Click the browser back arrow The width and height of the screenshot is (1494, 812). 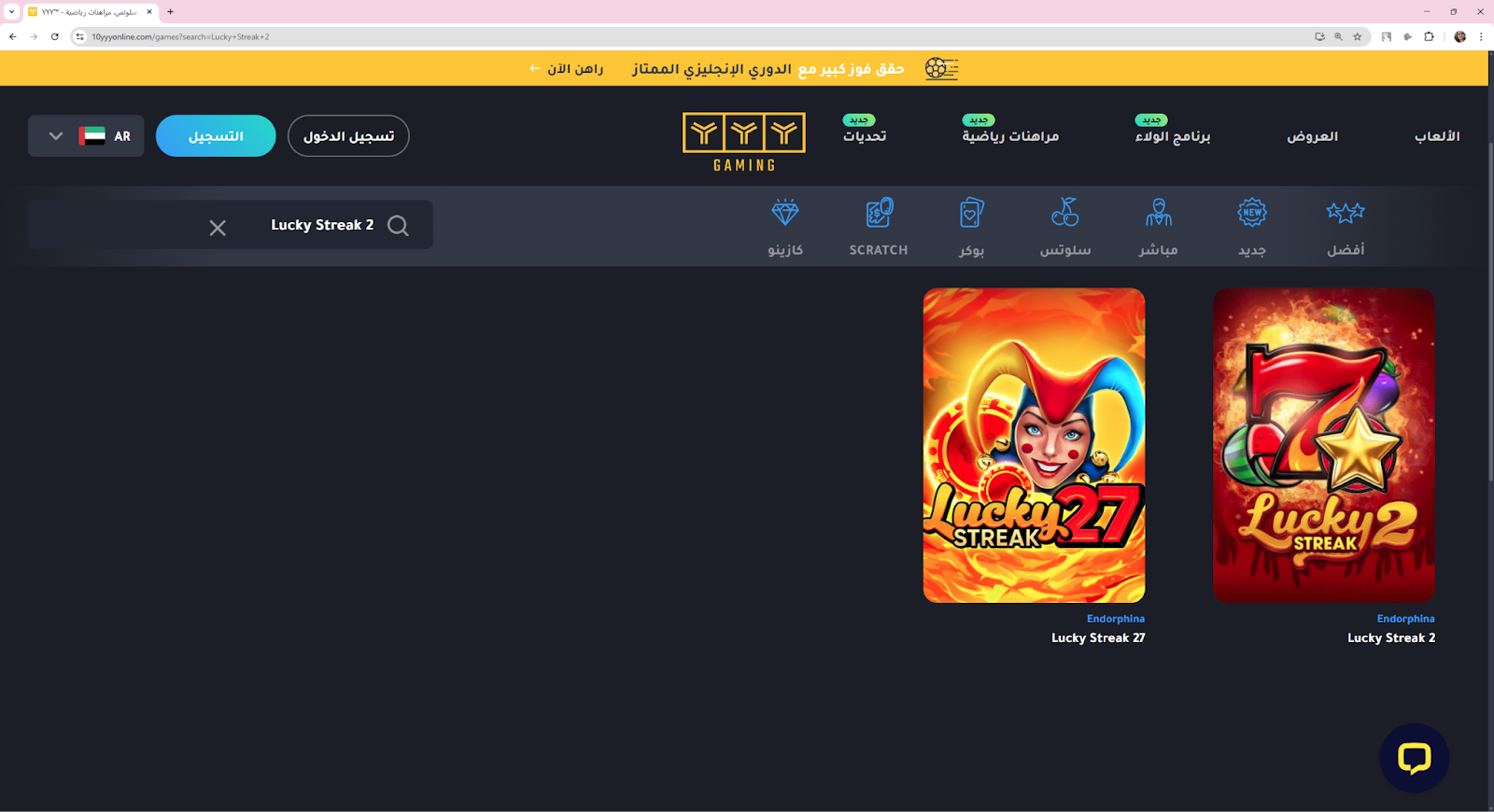pyautogui.click(x=13, y=36)
